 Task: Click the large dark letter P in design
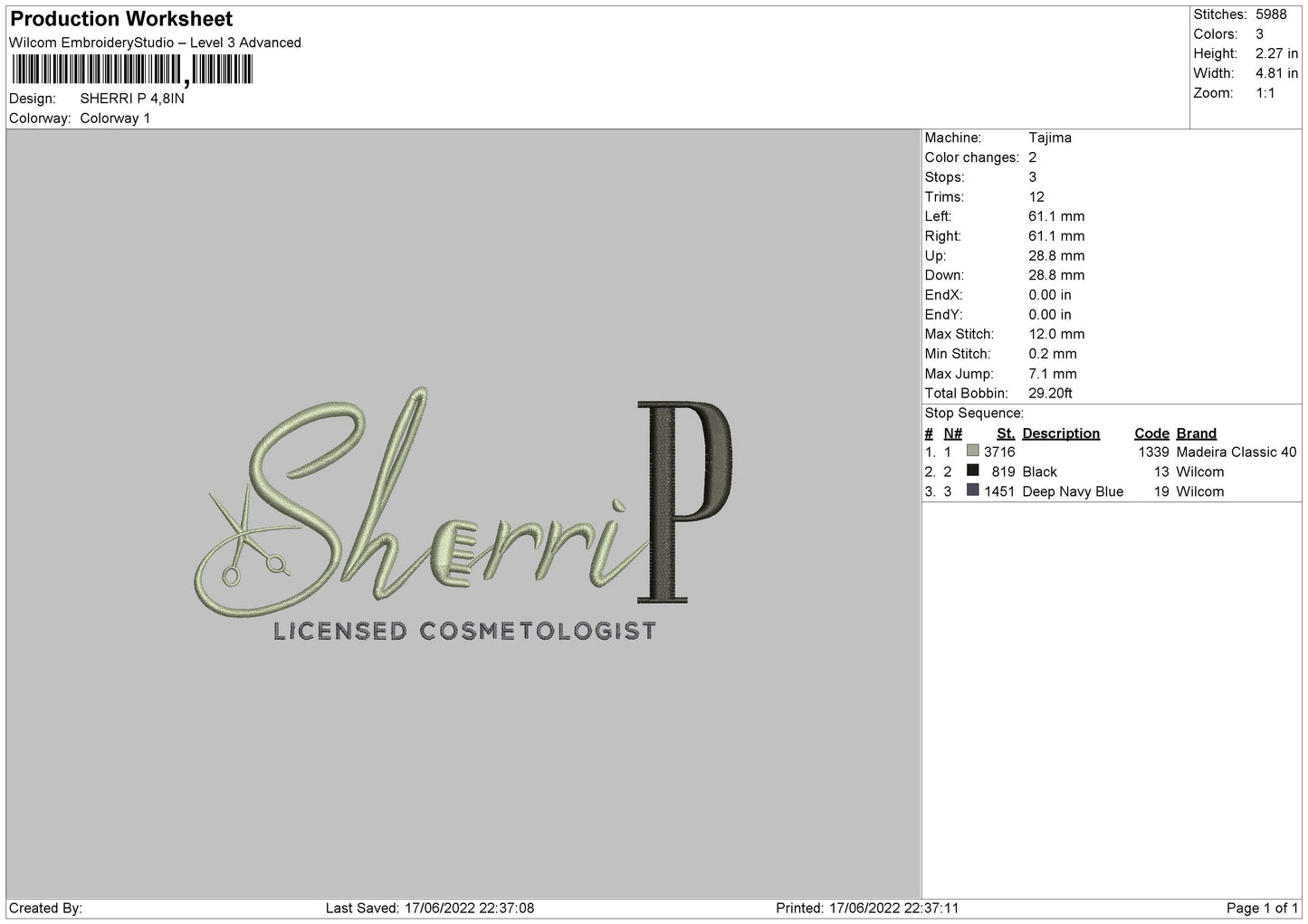(x=684, y=501)
